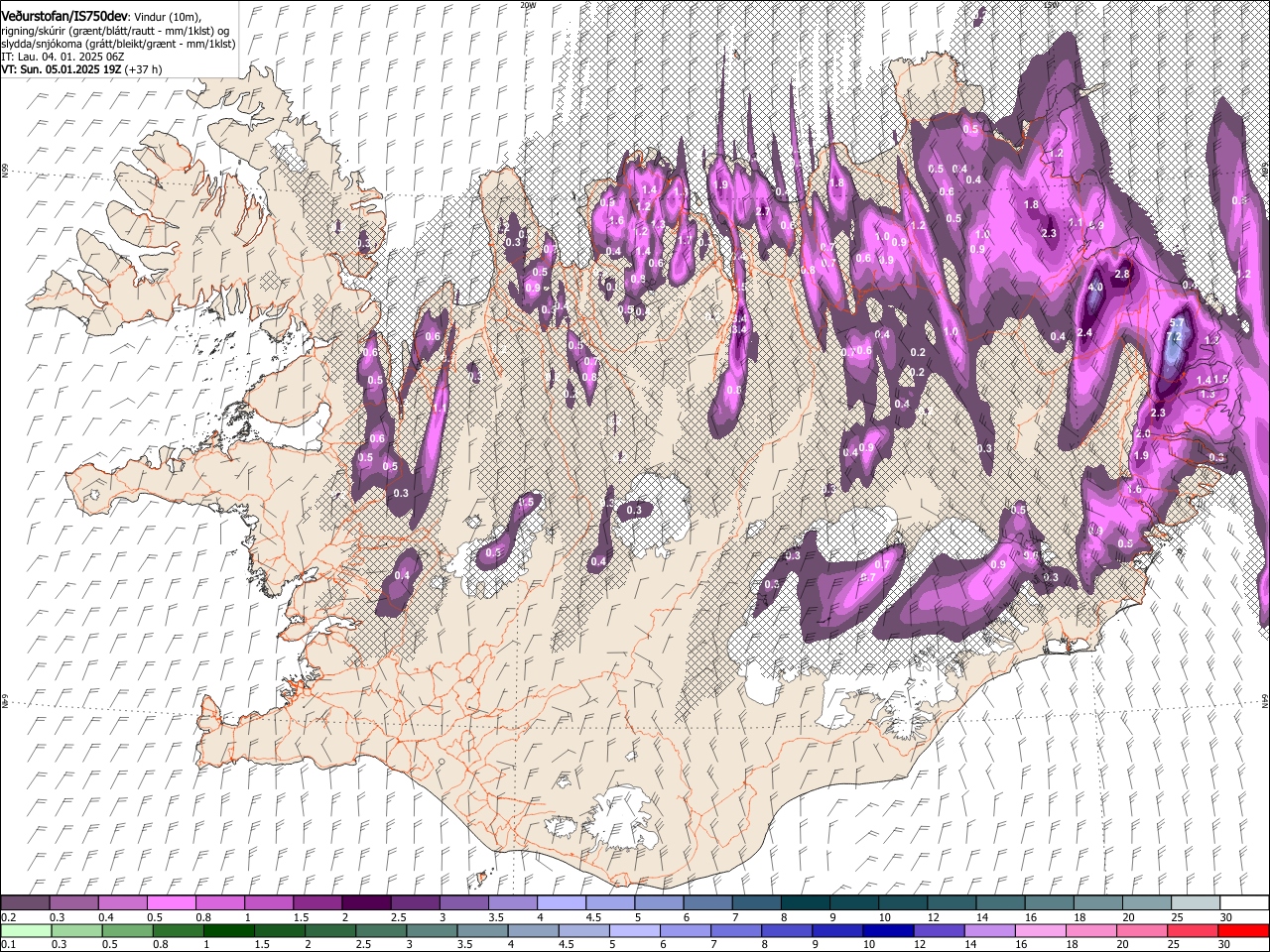Select bright pink swatch between 0.5 and 0.8, upper row
The height and width of the screenshot is (952, 1270).
tap(172, 903)
